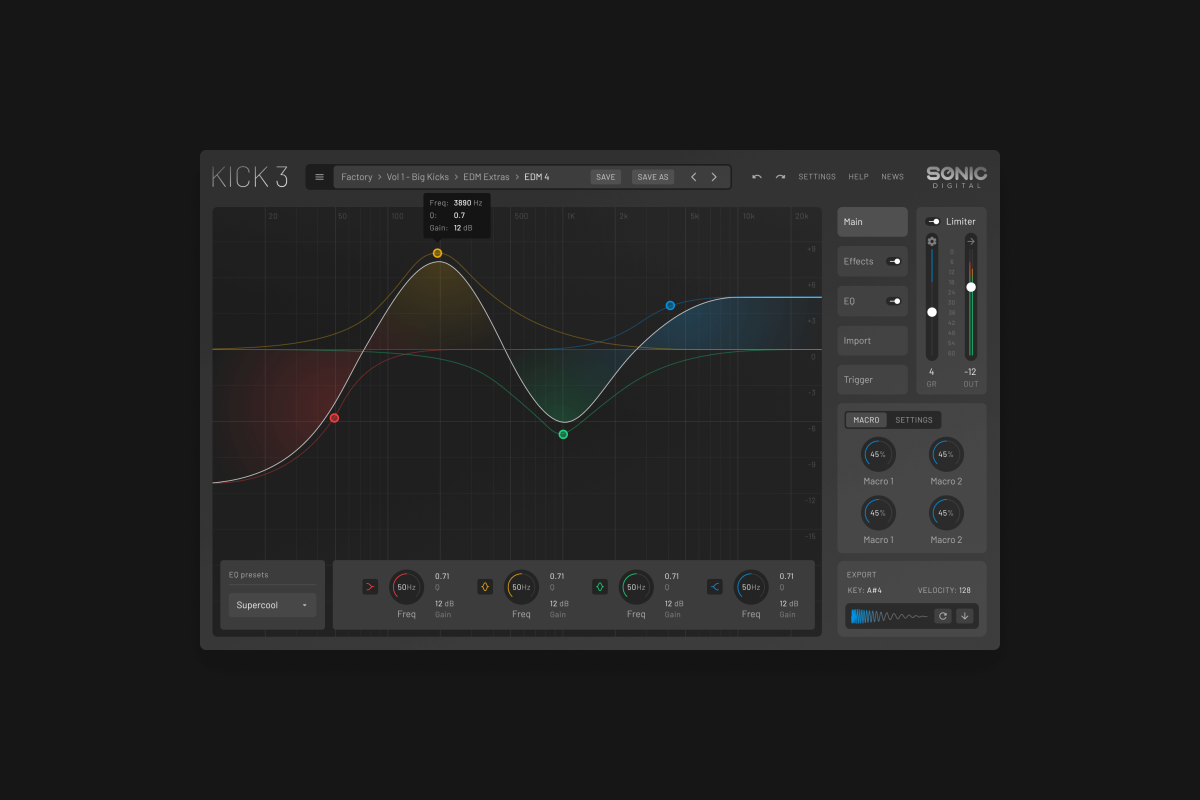This screenshot has height=800, width=1200.
Task: Refresh the export waveform preview
Action: click(942, 616)
